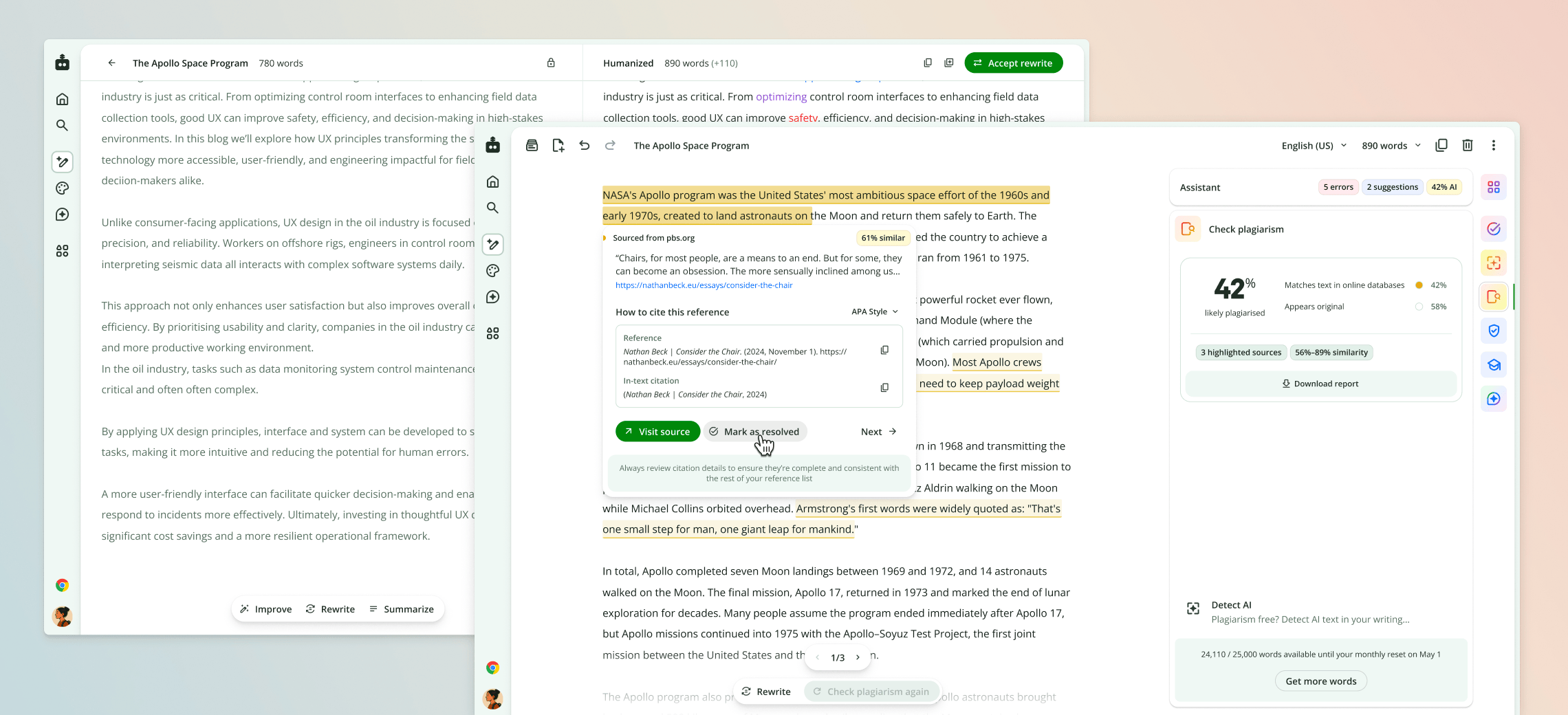Go to next page in the 1/3 pager
This screenshot has height=715, width=1568.
[858, 657]
